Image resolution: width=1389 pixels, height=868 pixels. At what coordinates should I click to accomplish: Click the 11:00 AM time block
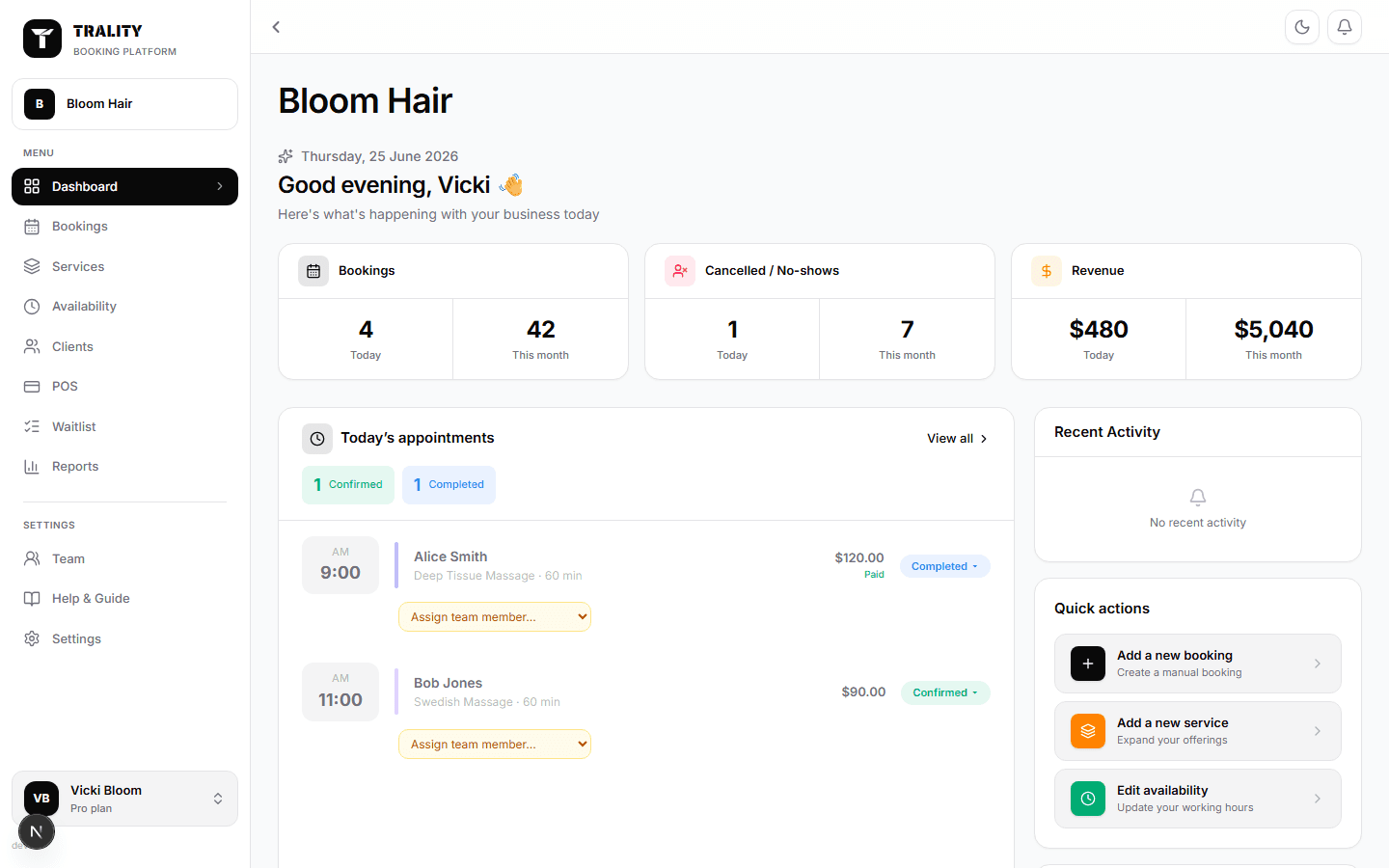tap(340, 692)
